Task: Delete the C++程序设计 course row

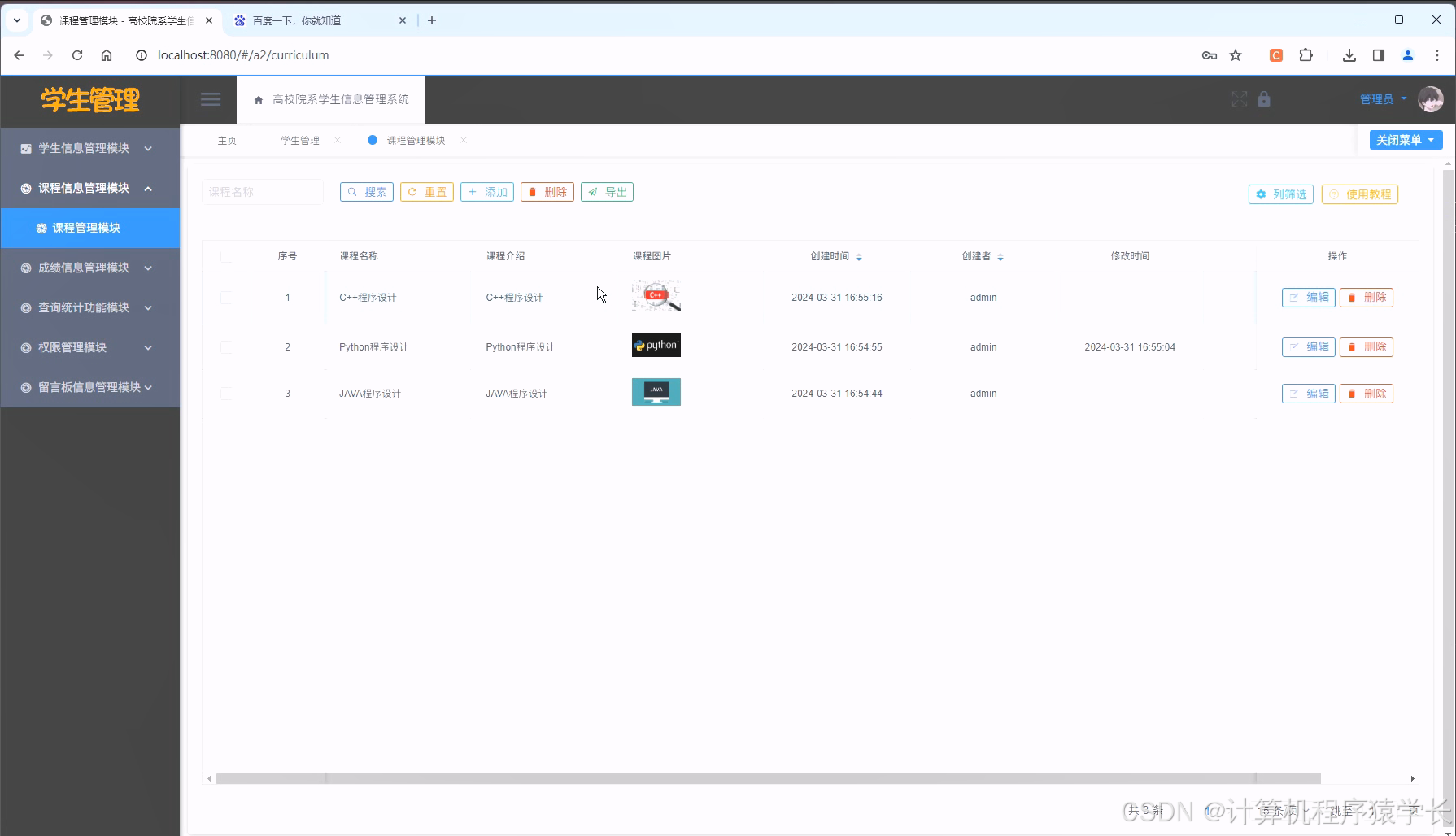Action: [x=1367, y=298]
